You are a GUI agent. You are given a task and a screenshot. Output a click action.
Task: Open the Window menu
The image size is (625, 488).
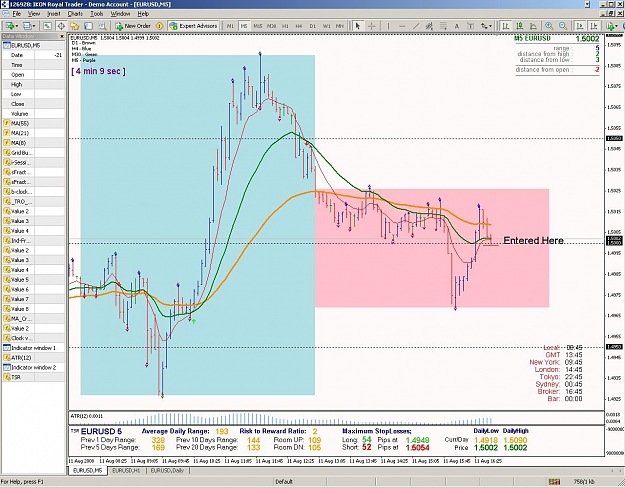click(x=120, y=14)
